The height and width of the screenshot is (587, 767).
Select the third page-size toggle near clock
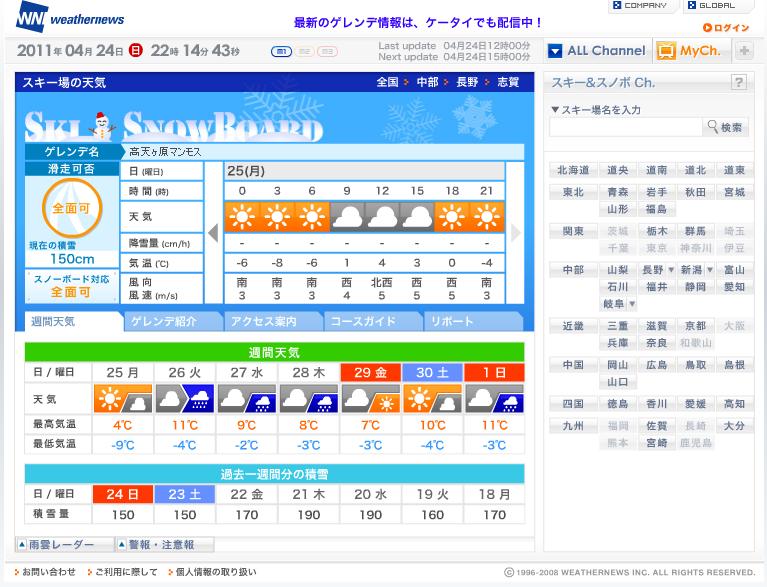[x=327, y=51]
